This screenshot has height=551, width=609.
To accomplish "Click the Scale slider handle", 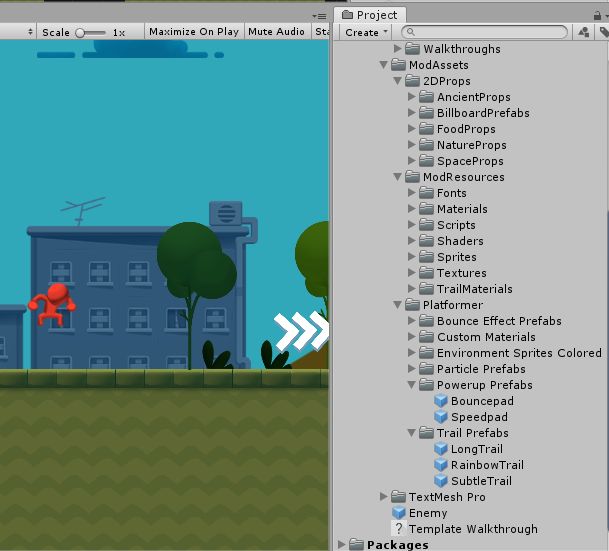I will click(82, 32).
